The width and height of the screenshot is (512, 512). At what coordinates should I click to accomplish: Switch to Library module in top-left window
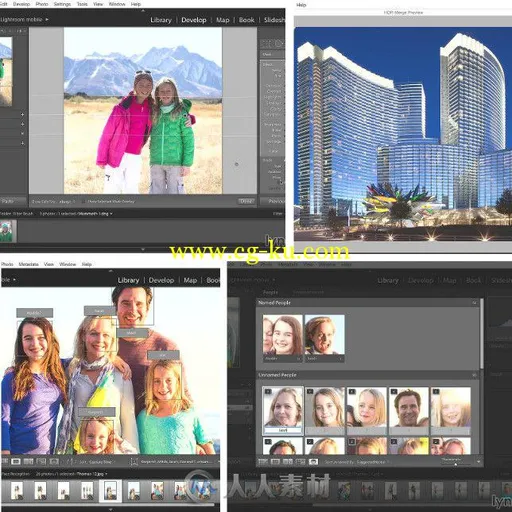[x=161, y=20]
